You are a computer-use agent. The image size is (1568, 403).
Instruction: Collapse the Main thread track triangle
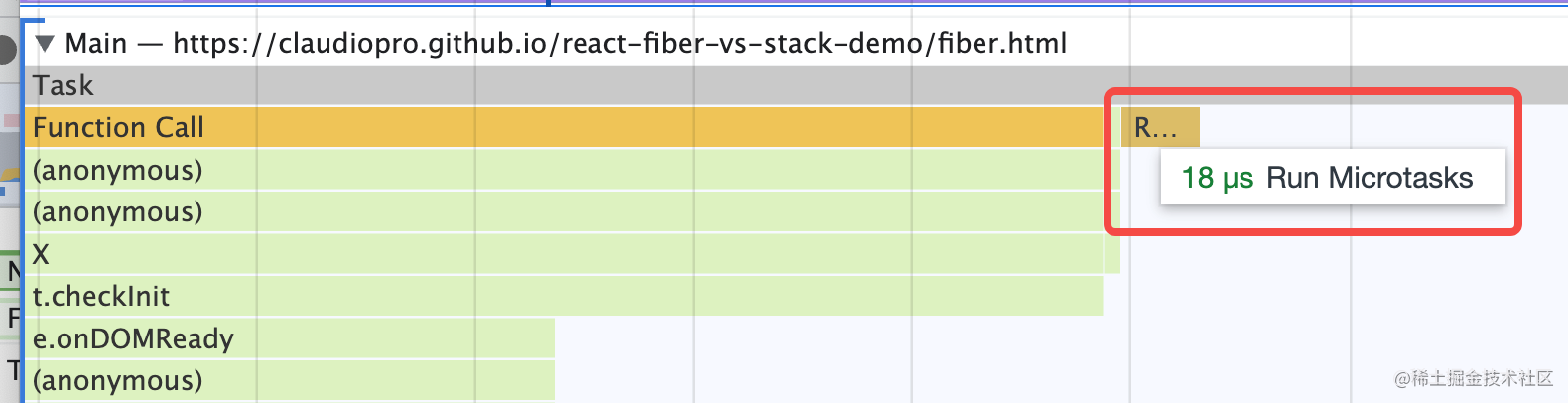click(x=44, y=44)
